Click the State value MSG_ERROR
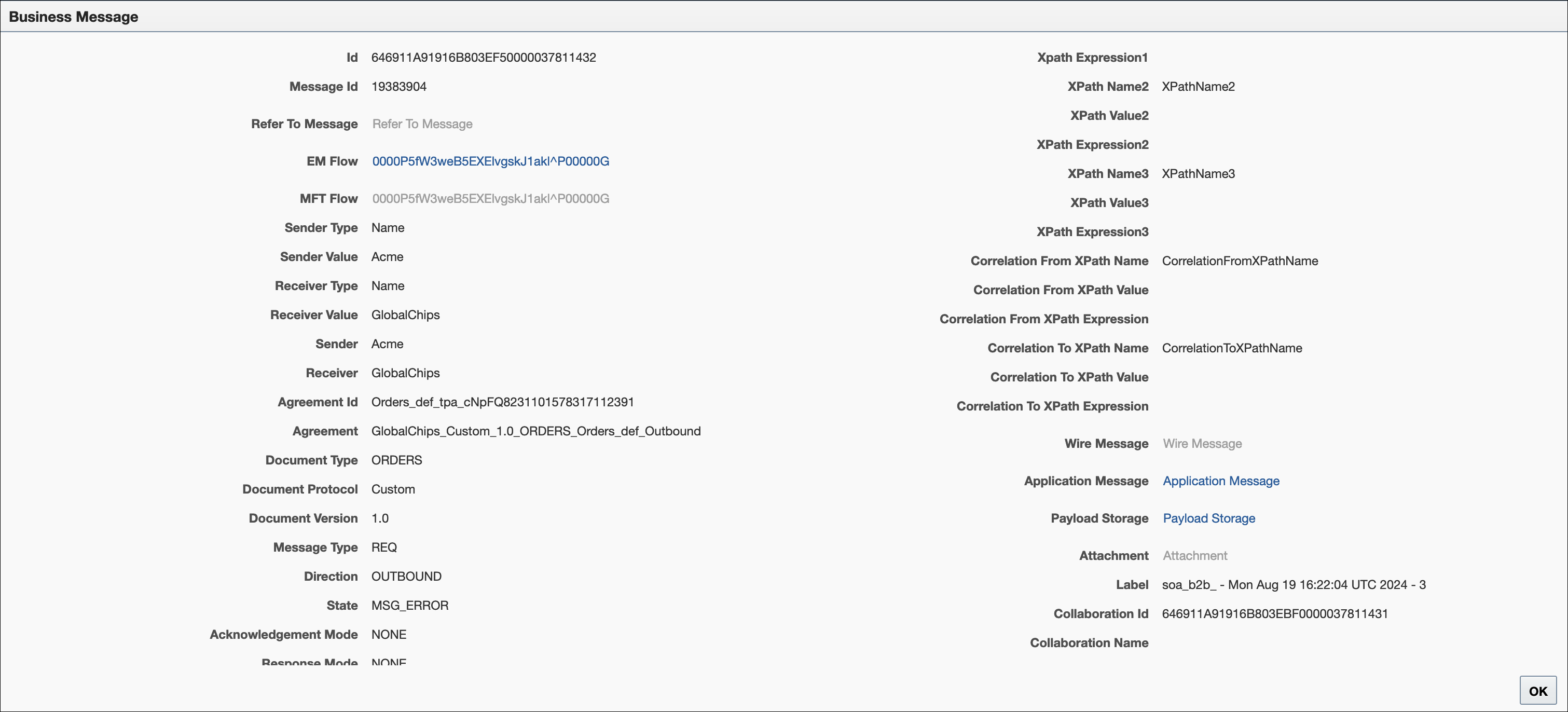Screen dimensions: 1568x712 pos(410,606)
